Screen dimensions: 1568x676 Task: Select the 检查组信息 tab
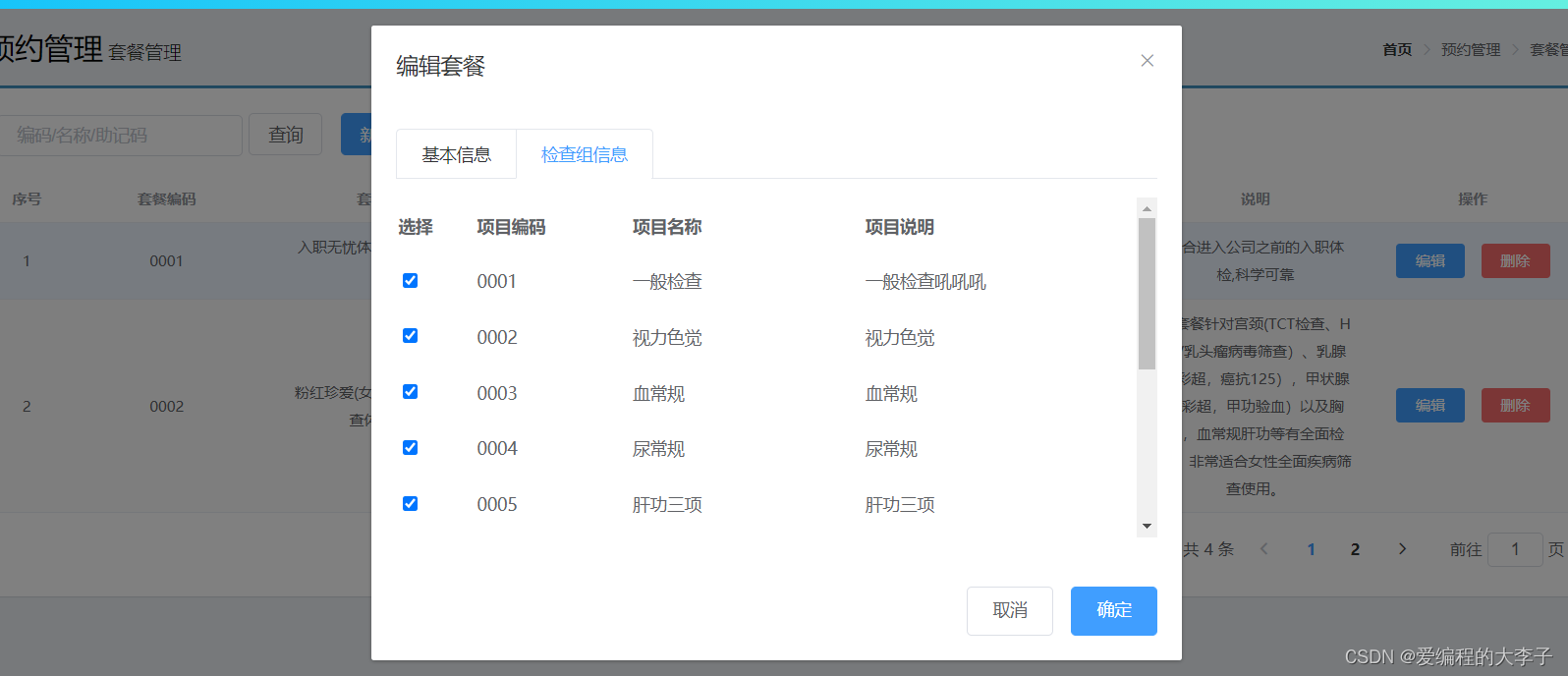pos(585,154)
